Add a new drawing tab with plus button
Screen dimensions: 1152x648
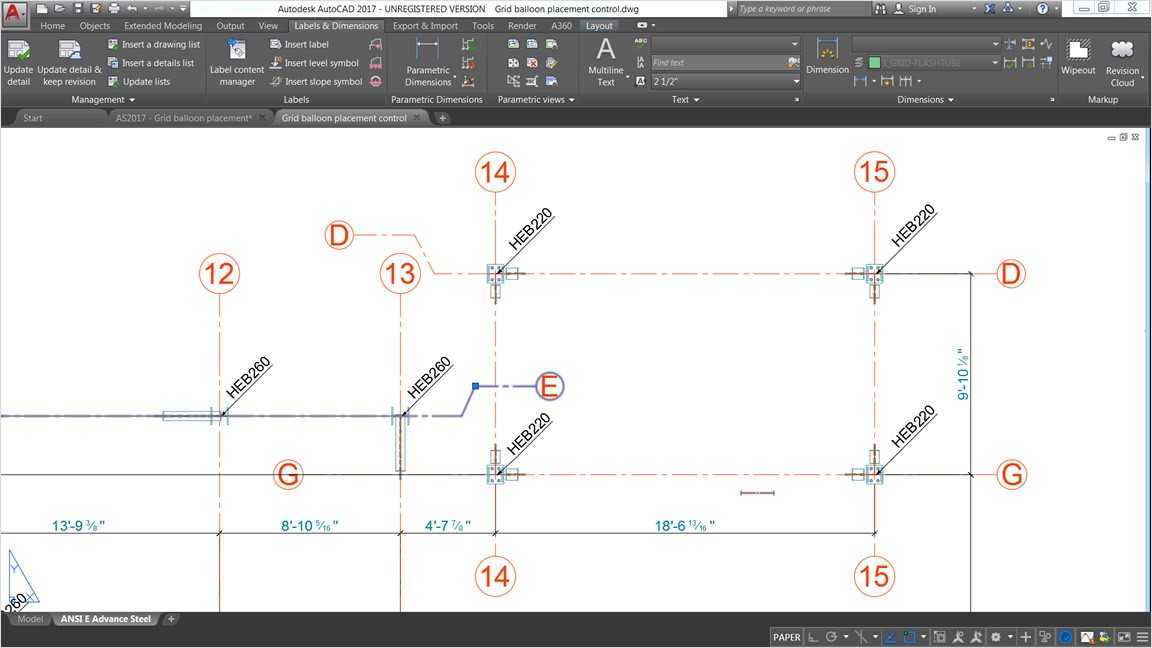[x=442, y=118]
